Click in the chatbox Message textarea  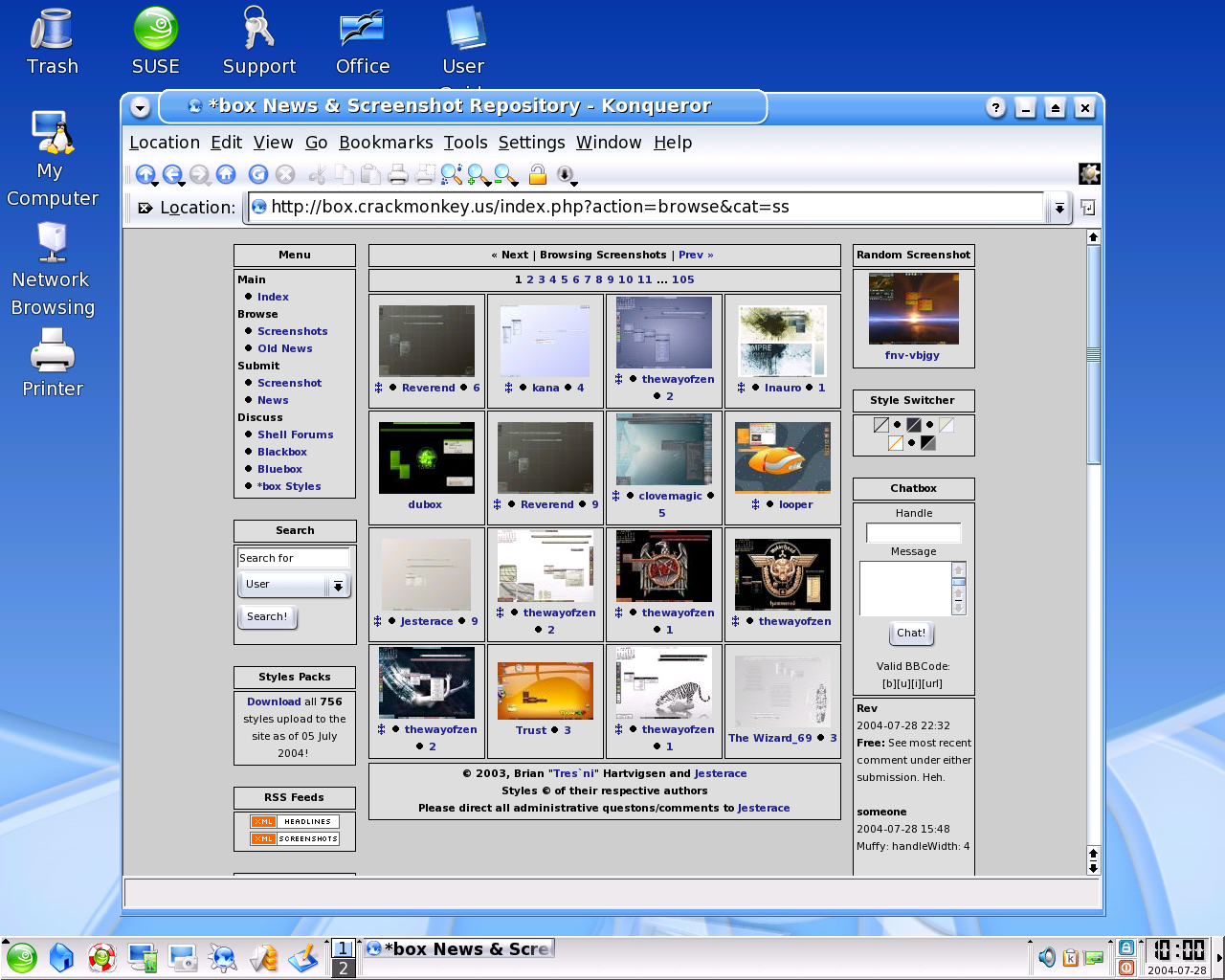point(905,589)
